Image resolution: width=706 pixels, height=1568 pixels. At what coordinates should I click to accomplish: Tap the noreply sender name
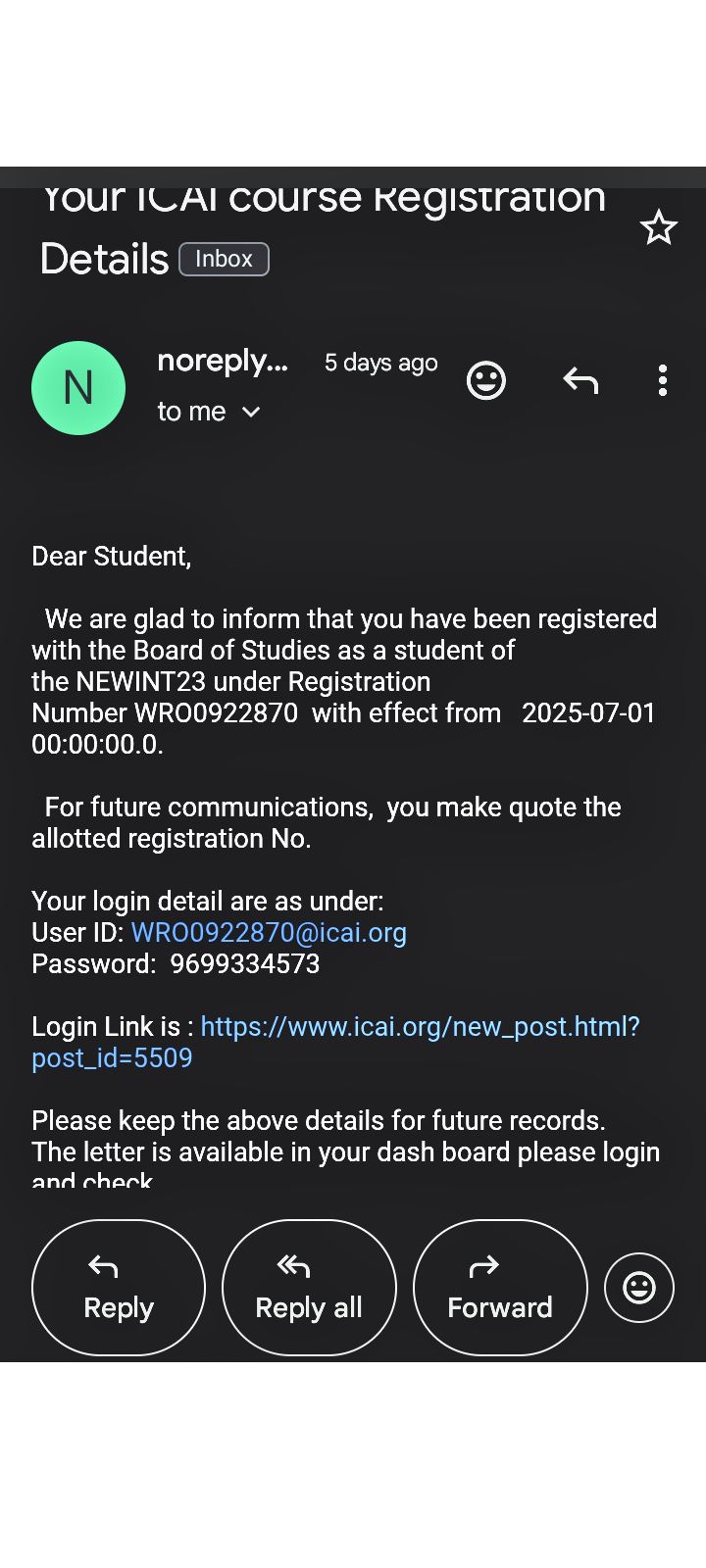coord(223,362)
